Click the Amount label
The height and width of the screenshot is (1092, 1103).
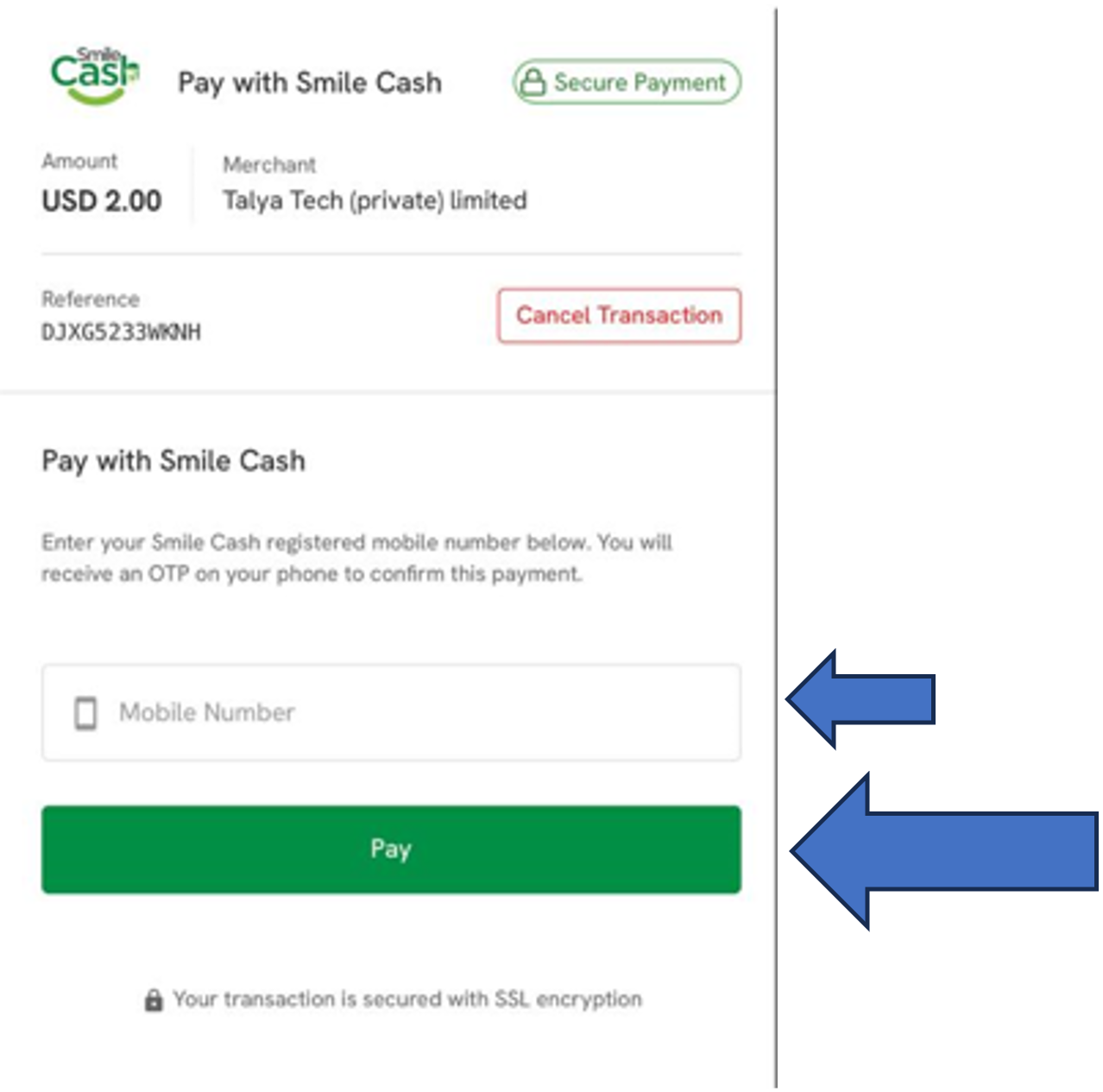coord(79,161)
